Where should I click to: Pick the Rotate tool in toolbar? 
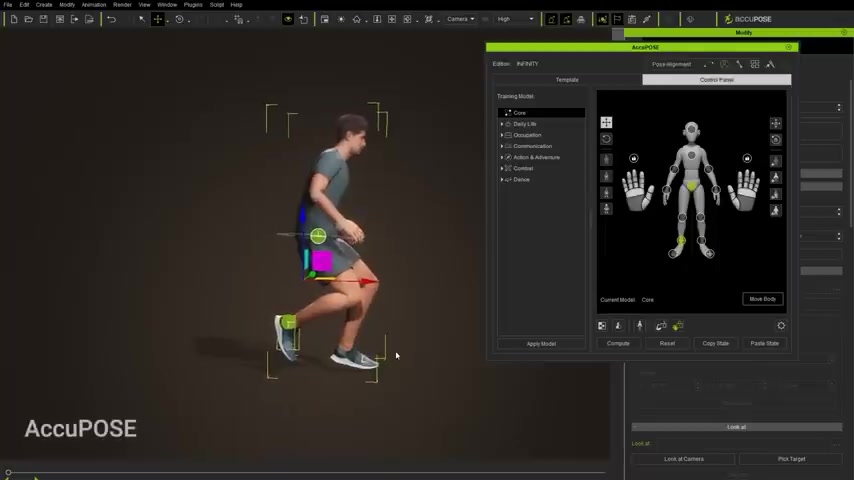tap(179, 19)
